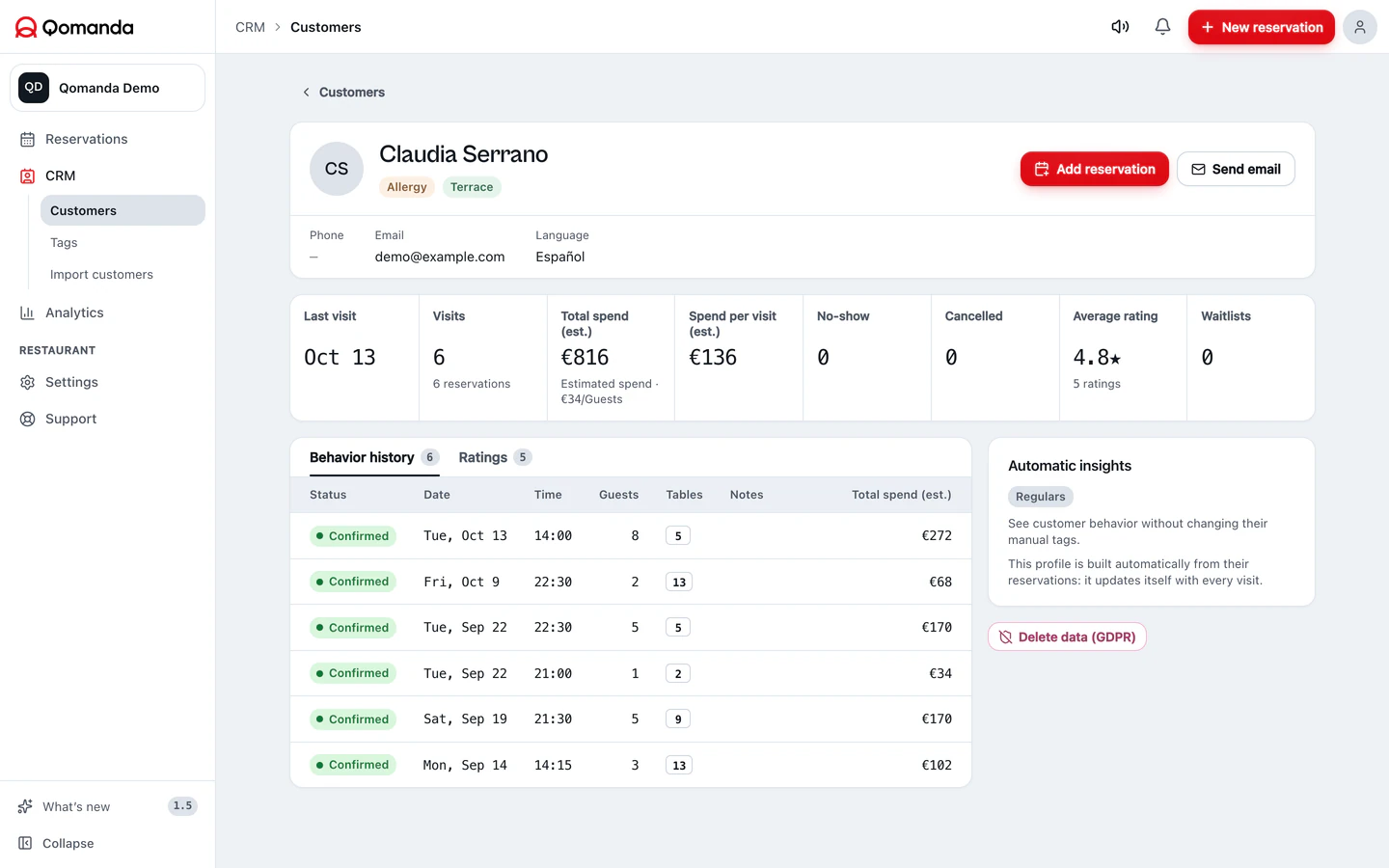Open the user profile avatar menu
The width and height of the screenshot is (1389, 868).
tap(1359, 27)
